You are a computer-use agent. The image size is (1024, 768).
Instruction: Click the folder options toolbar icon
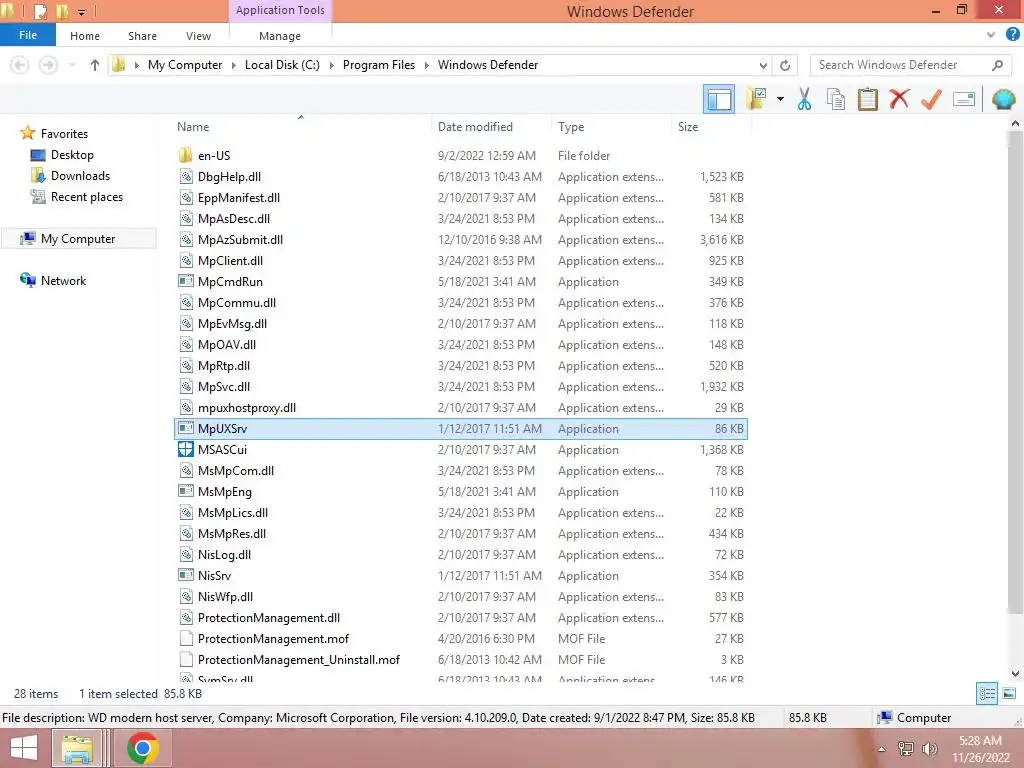coord(757,99)
